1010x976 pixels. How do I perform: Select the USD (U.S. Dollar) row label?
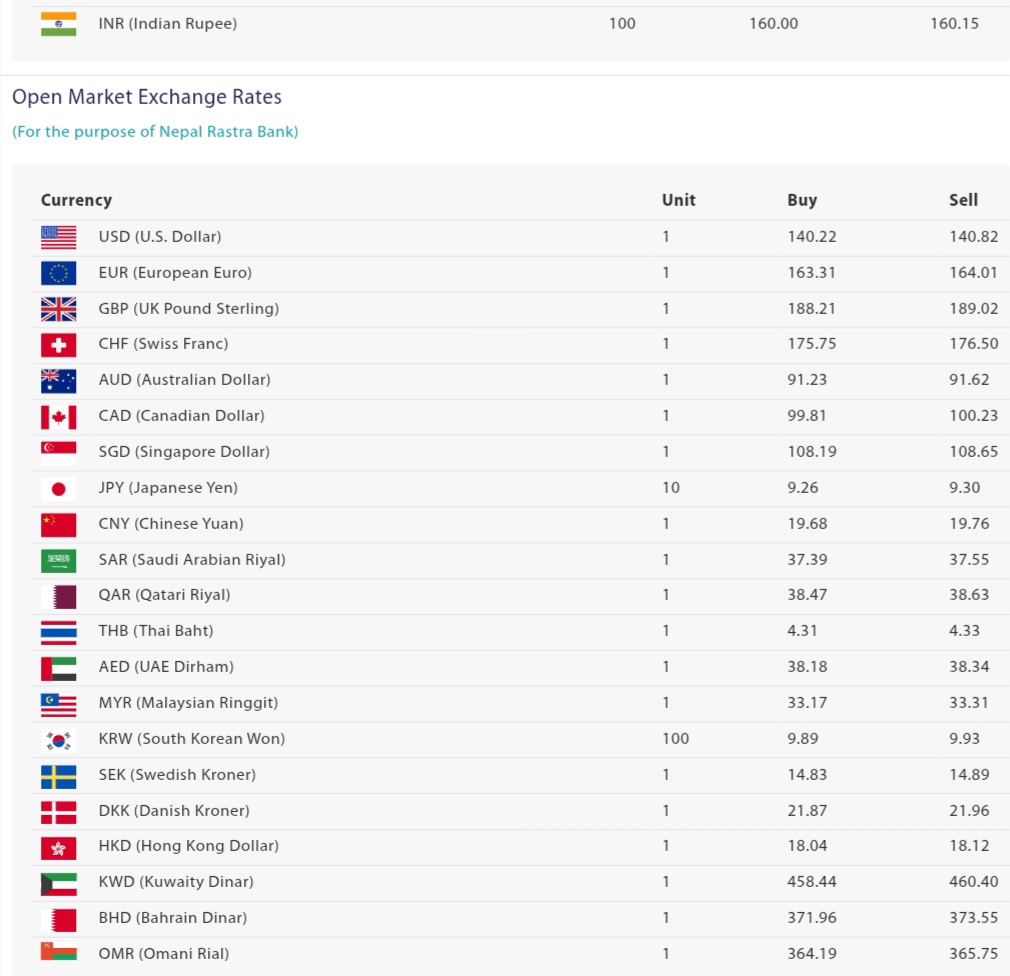tap(160, 237)
